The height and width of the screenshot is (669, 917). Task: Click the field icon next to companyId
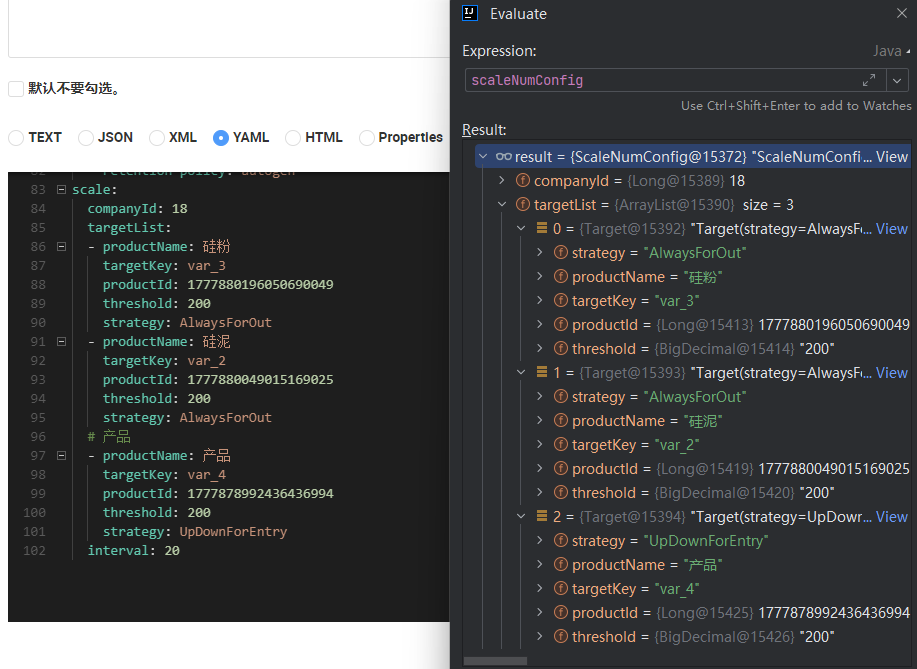[x=523, y=181]
